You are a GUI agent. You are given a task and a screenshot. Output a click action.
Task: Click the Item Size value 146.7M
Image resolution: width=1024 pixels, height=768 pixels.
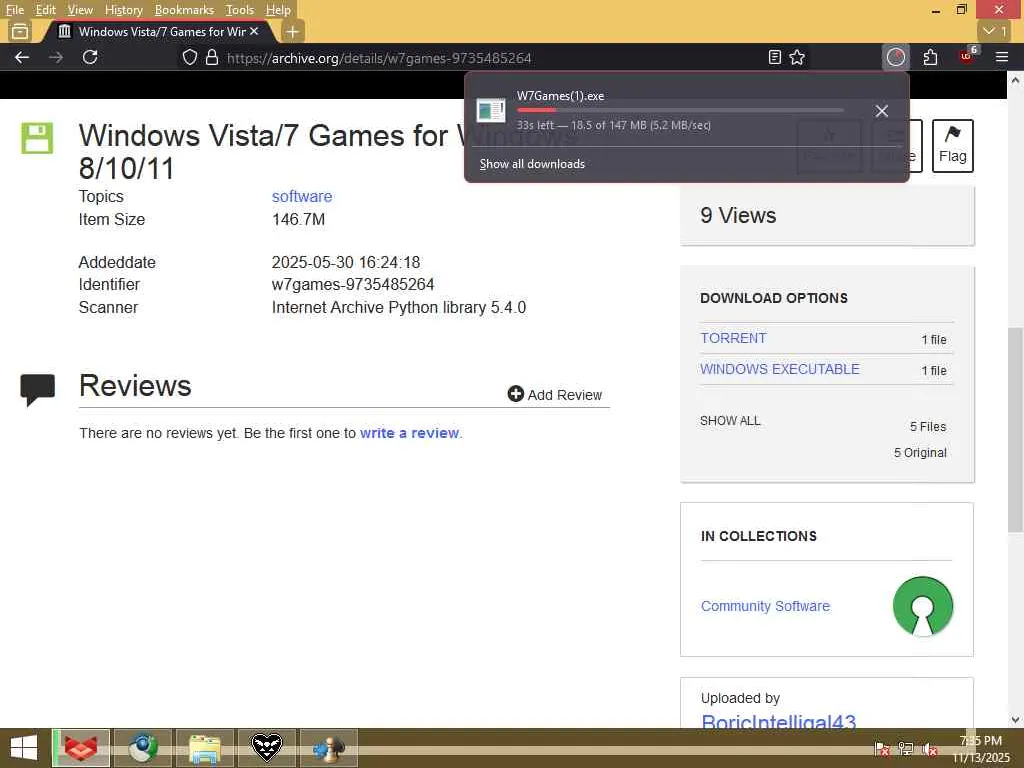[x=298, y=219]
